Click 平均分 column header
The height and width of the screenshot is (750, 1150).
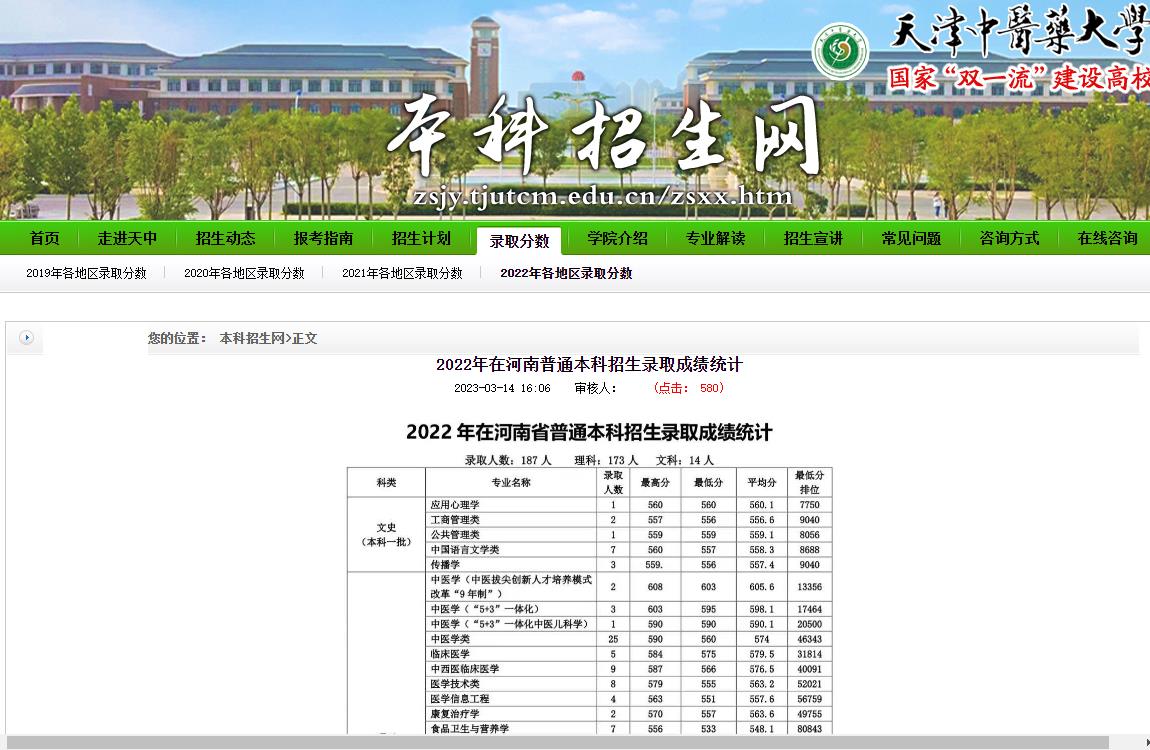pyautogui.click(x=761, y=482)
